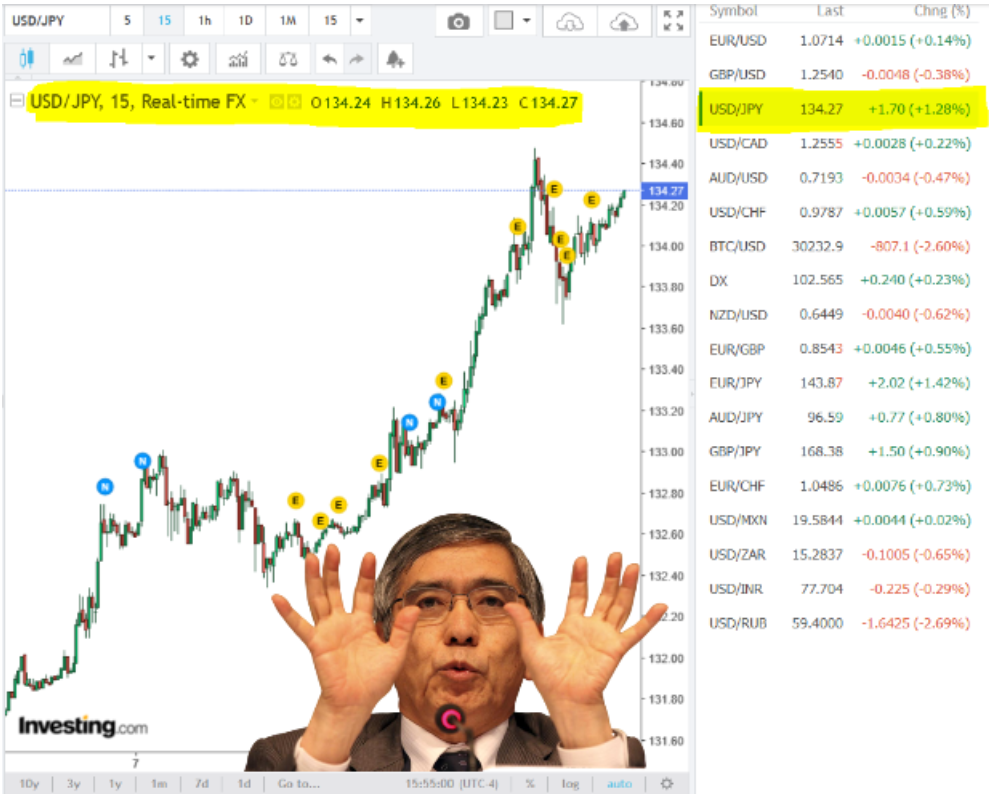Redo the chart action
The width and height of the screenshot is (989, 794).
point(357,59)
